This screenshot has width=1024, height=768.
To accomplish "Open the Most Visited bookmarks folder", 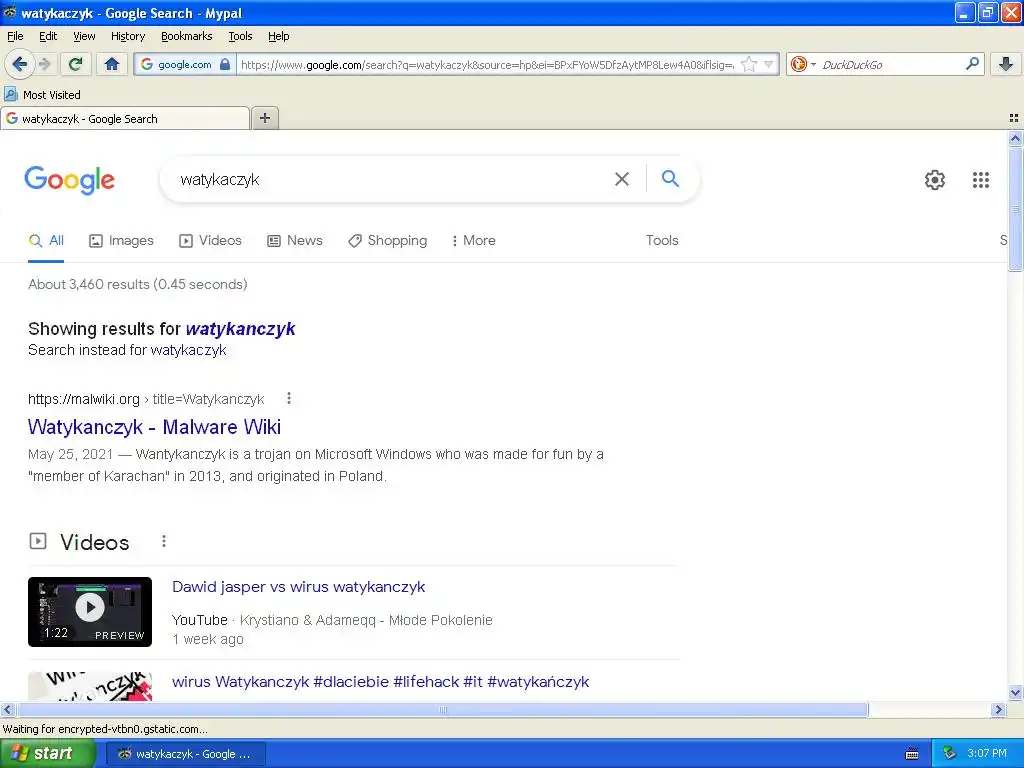I will (42, 95).
